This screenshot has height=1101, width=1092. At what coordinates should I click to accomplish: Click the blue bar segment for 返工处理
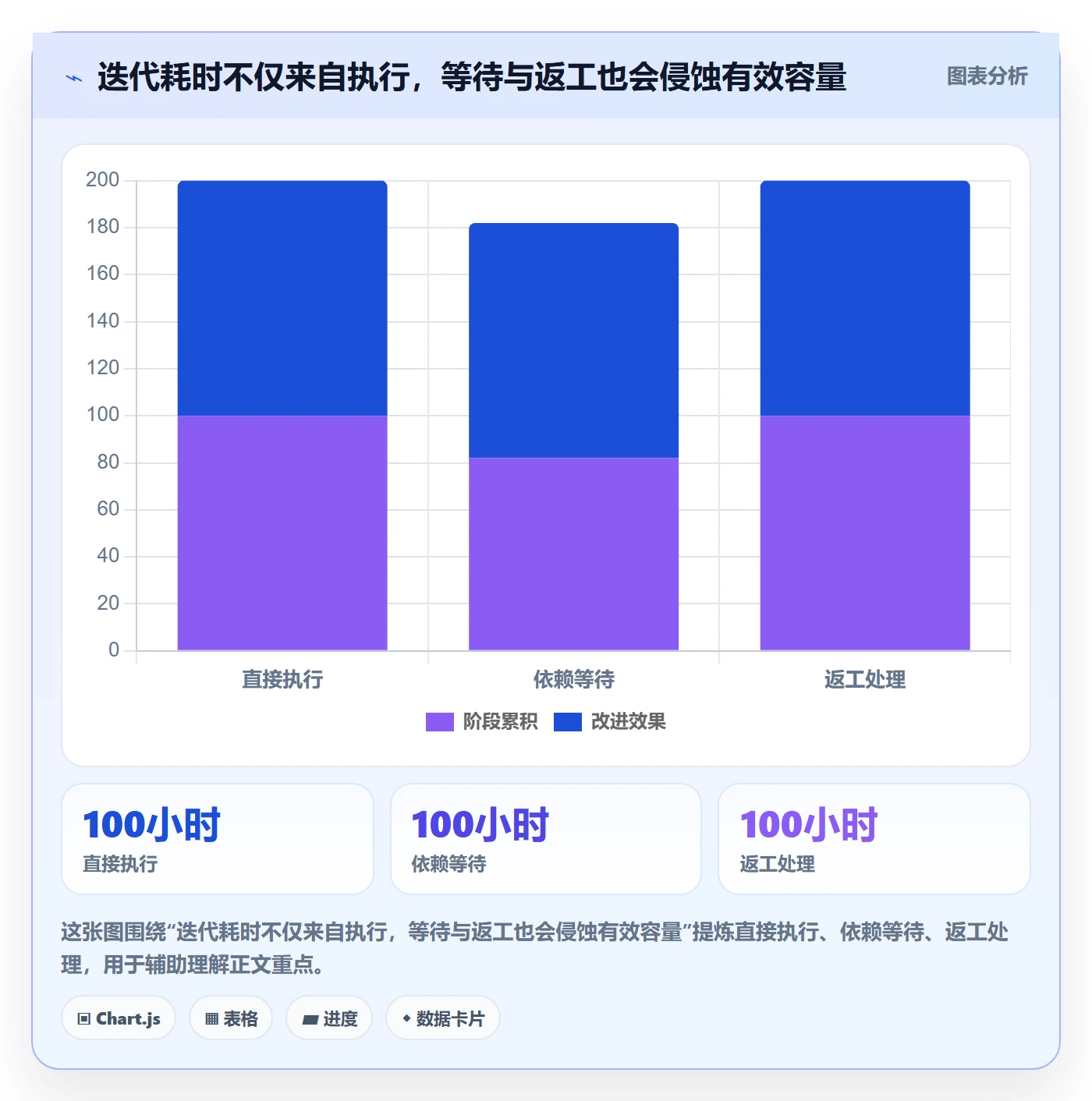pyautogui.click(x=865, y=298)
